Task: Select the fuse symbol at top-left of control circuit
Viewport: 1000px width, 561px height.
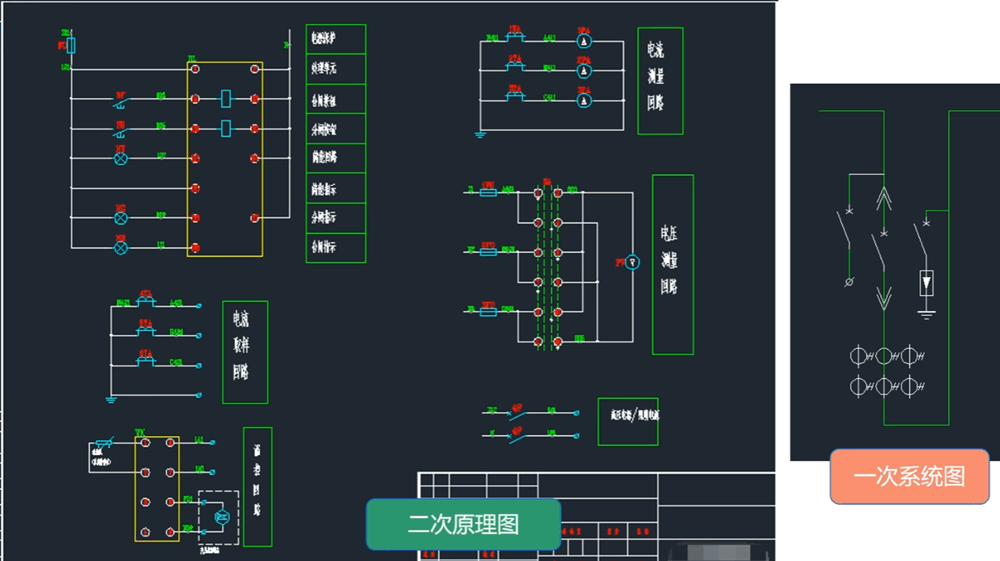Action: pos(71,45)
